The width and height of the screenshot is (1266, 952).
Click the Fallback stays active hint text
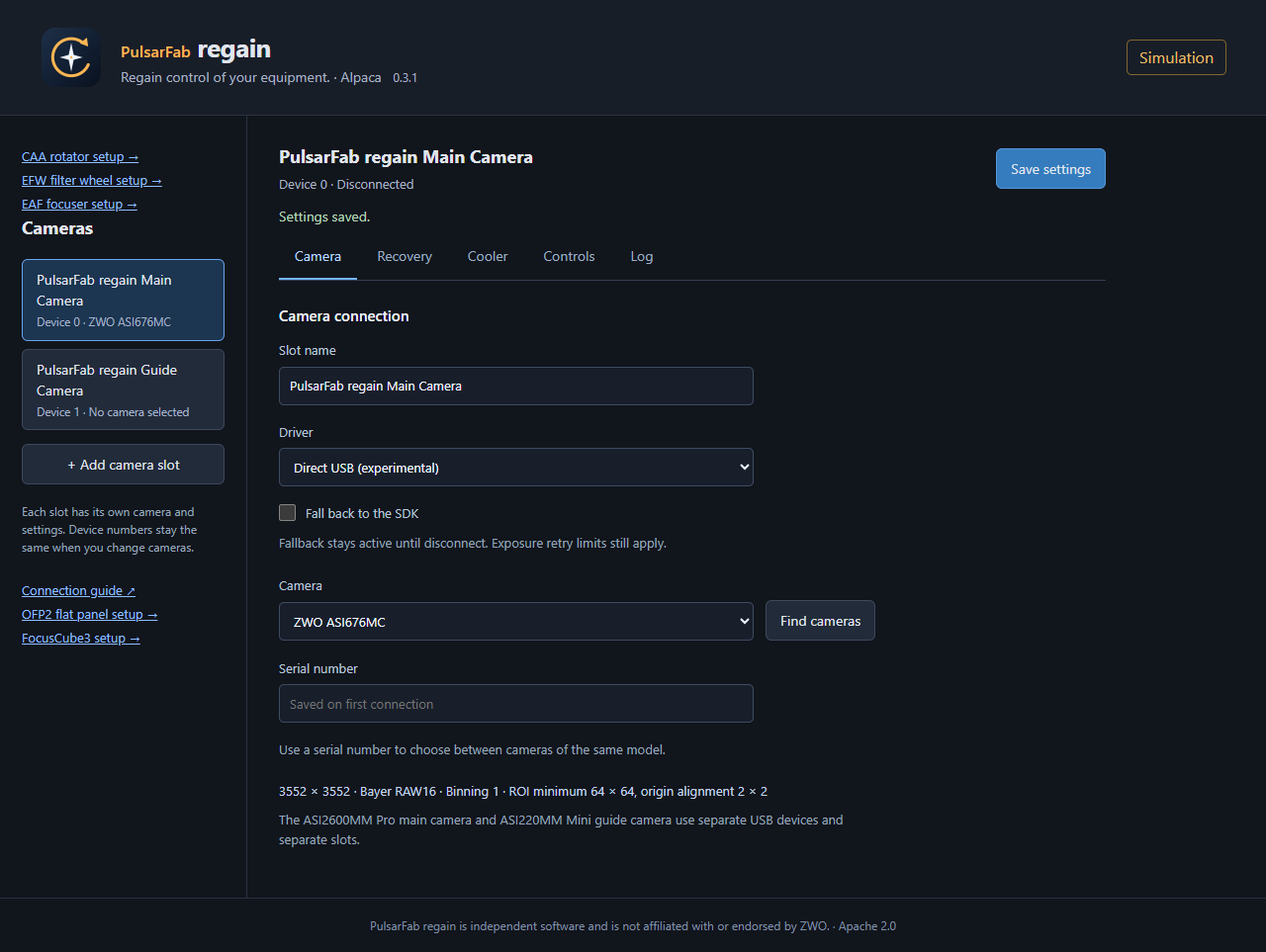(473, 543)
